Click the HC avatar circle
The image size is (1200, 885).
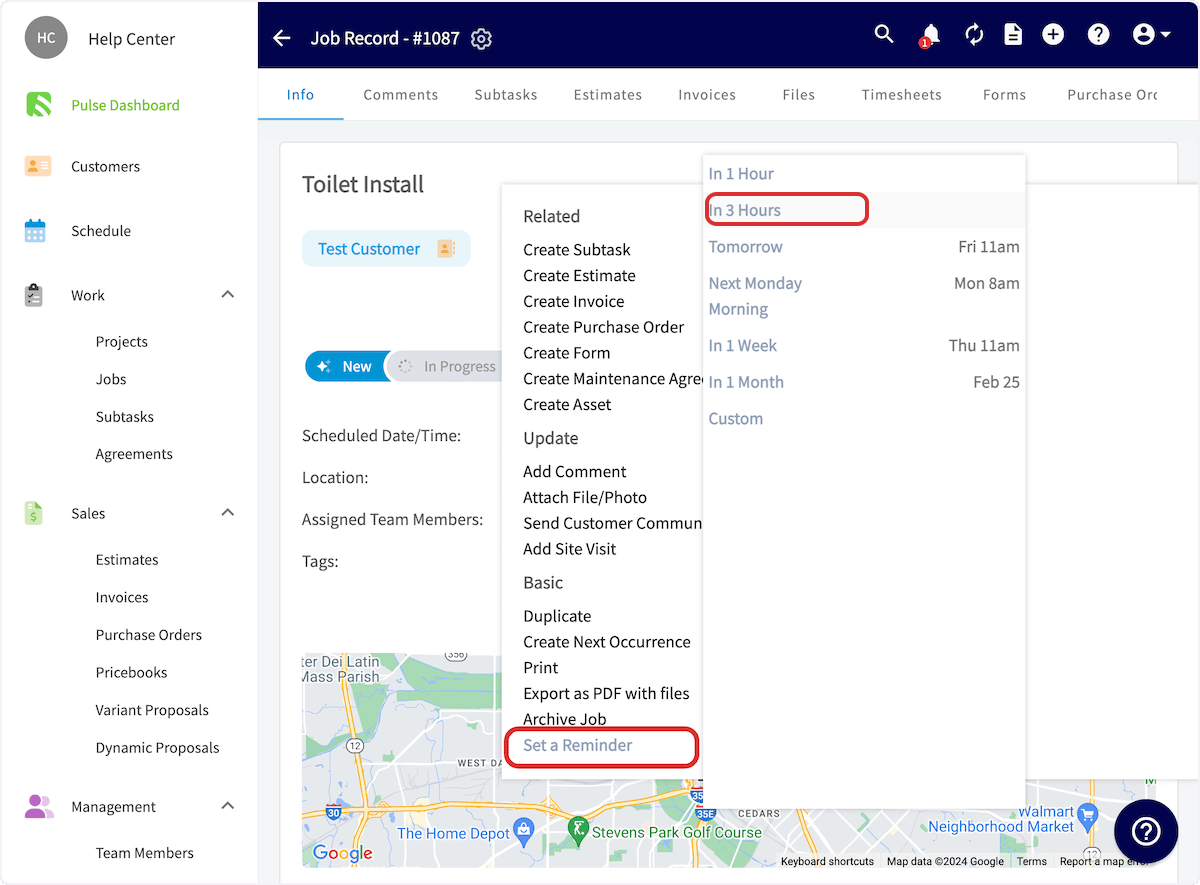tap(46, 38)
